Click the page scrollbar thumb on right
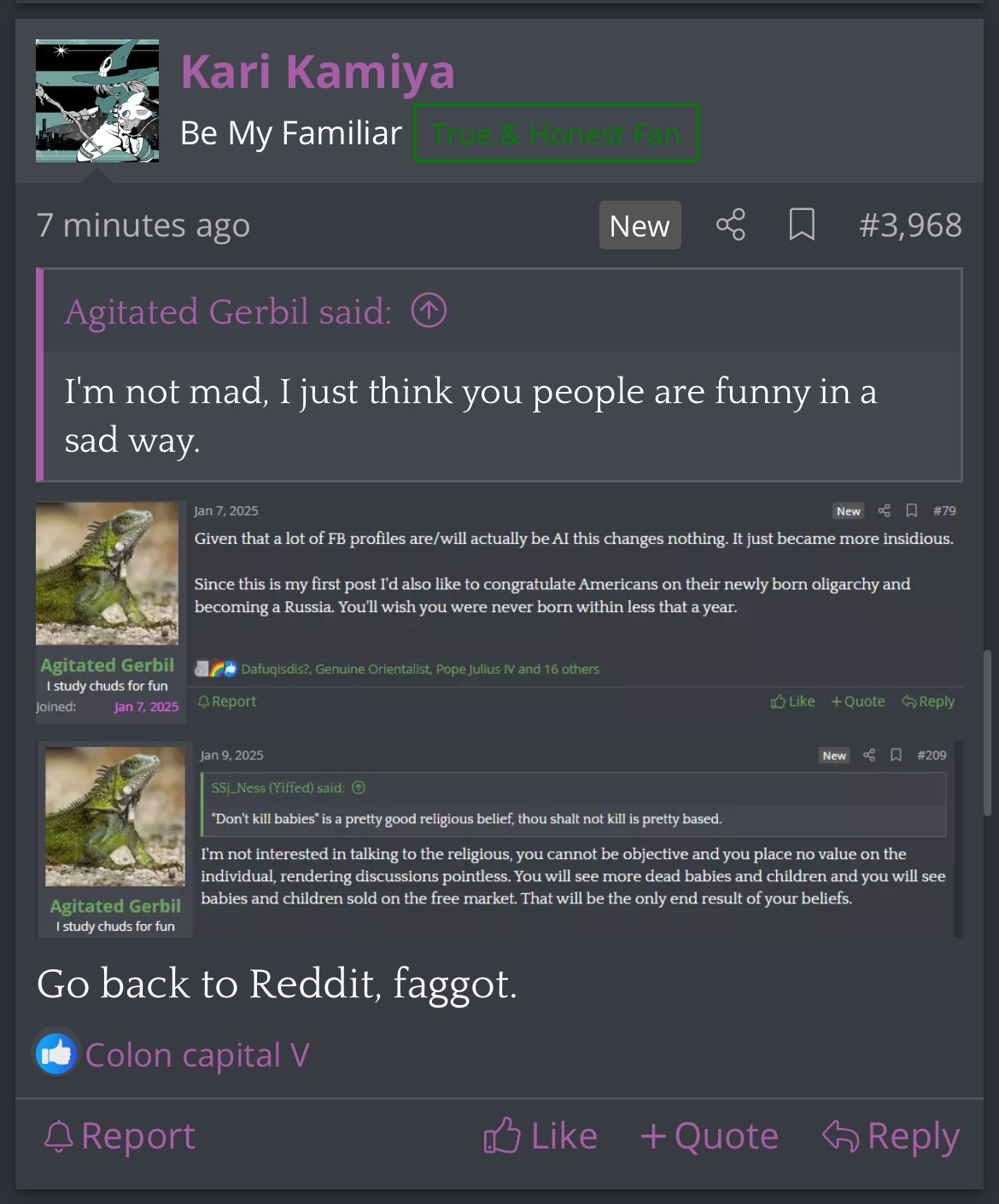Viewport: 999px width, 1204px height. tap(988, 734)
